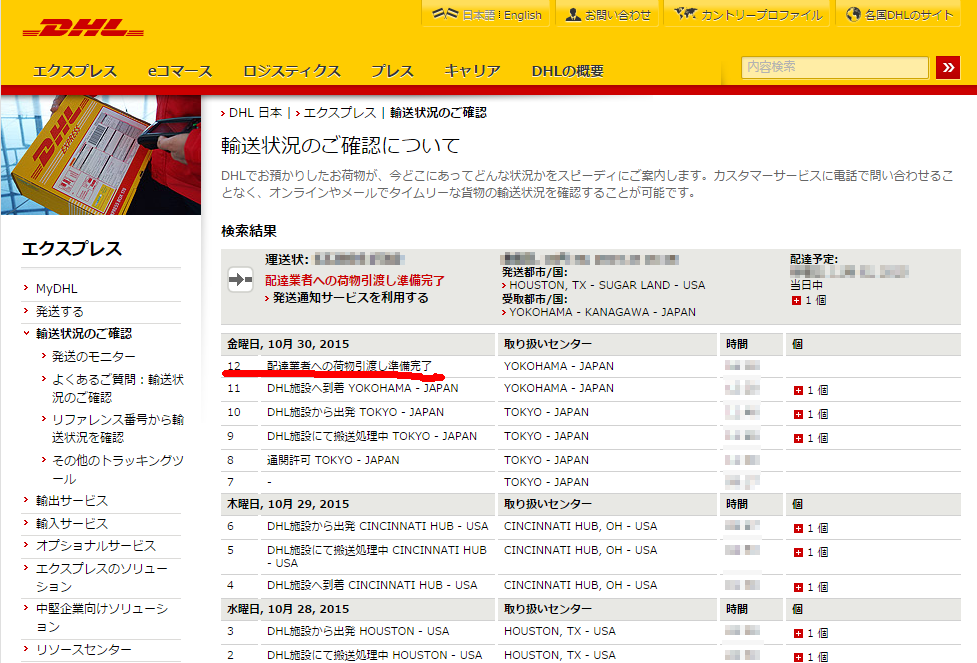This screenshot has width=977, height=663.
Task: Expand piece details for row 3 Houston departure
Action: pos(798,633)
